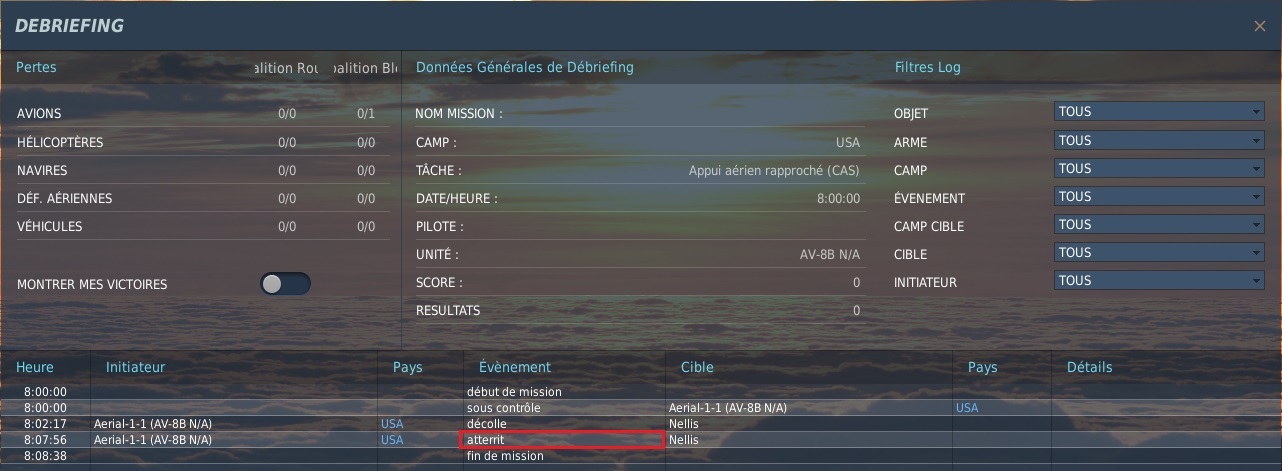Screen dimensions: 1282x471
Task: Click the Initiateur column header
Action: tap(135, 367)
